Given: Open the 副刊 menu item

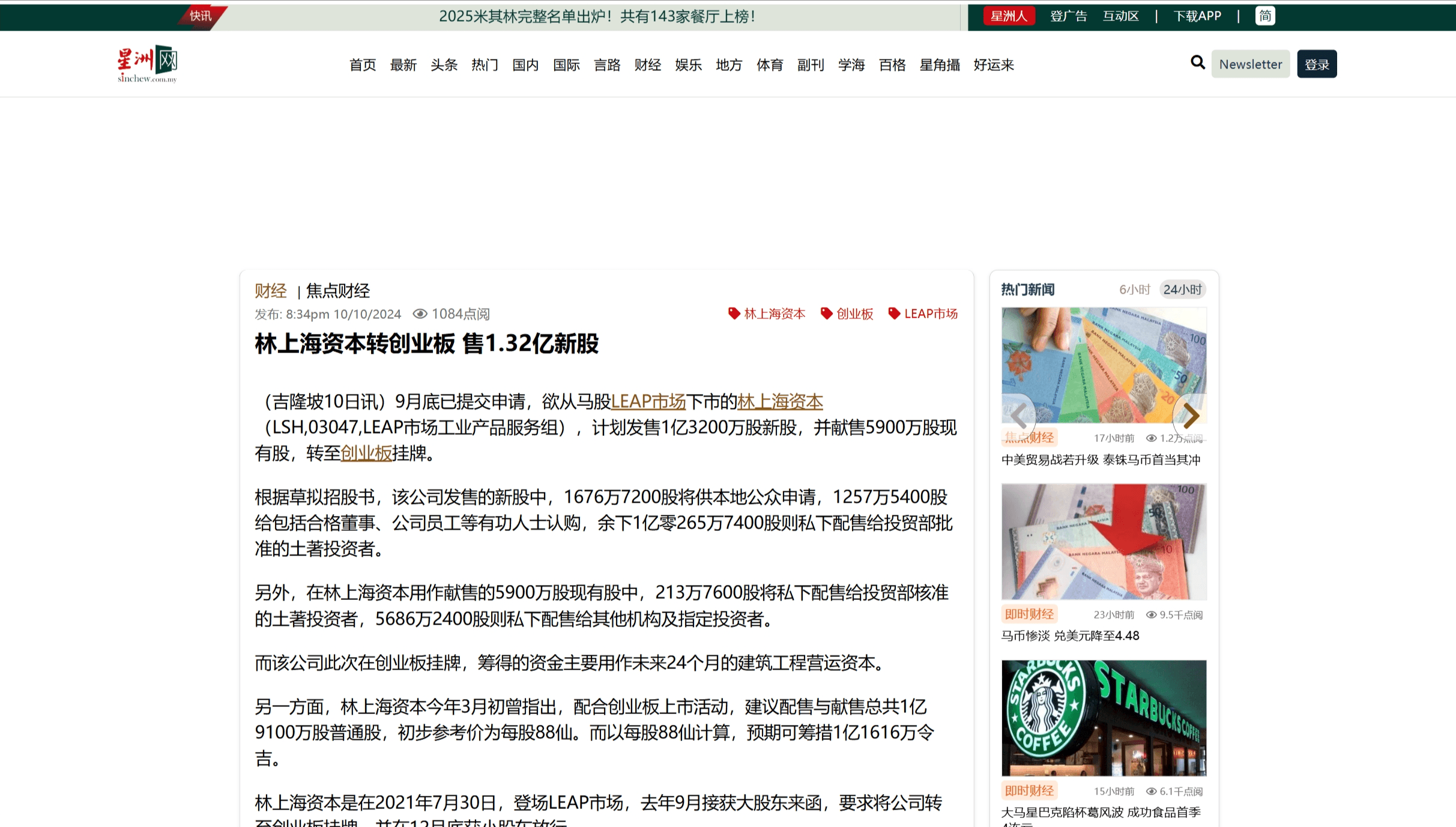Looking at the screenshot, I should 811,65.
